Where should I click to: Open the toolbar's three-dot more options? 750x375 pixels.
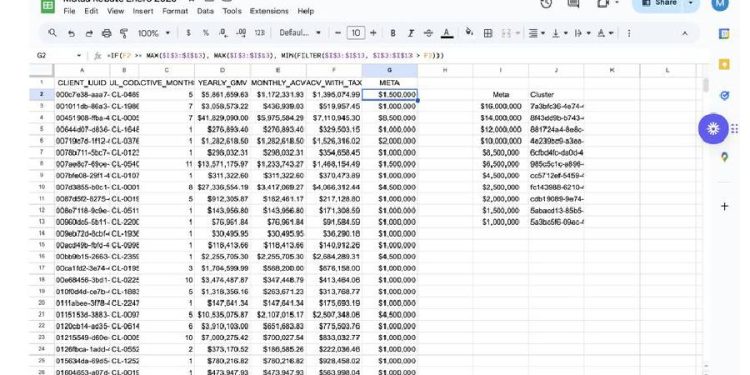(x=629, y=33)
